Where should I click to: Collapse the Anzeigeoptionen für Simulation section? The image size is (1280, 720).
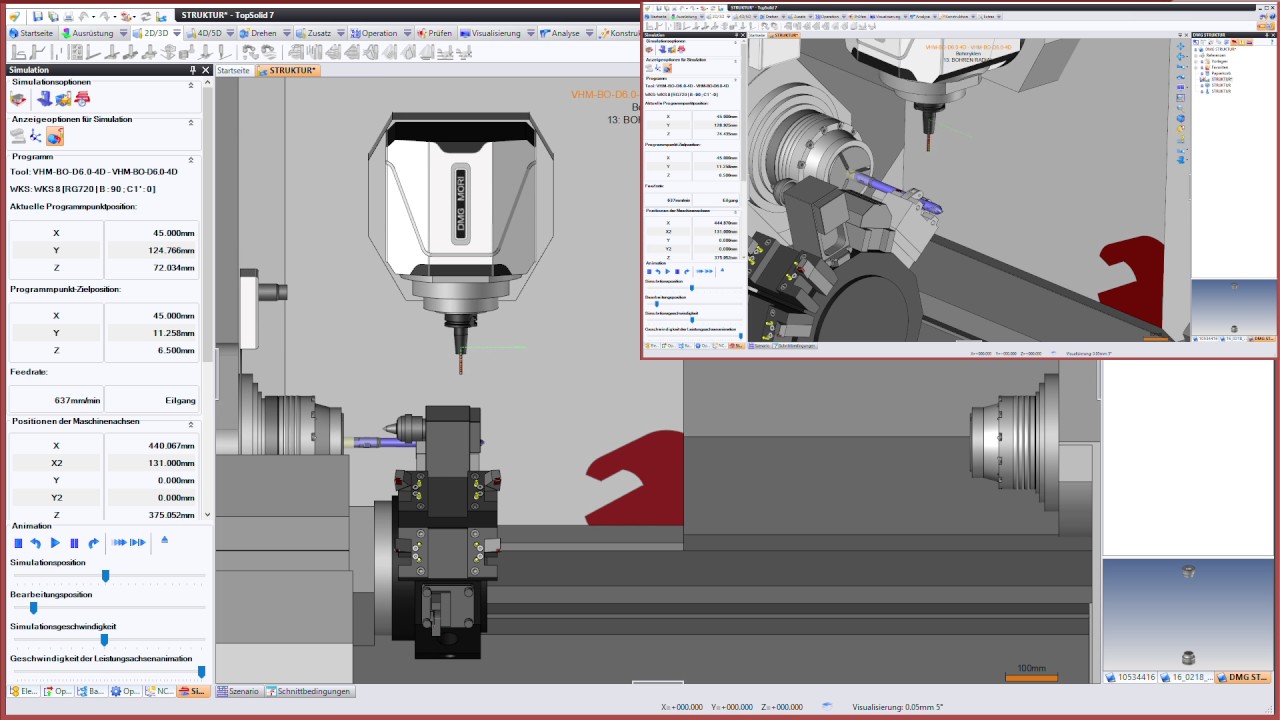[191, 122]
